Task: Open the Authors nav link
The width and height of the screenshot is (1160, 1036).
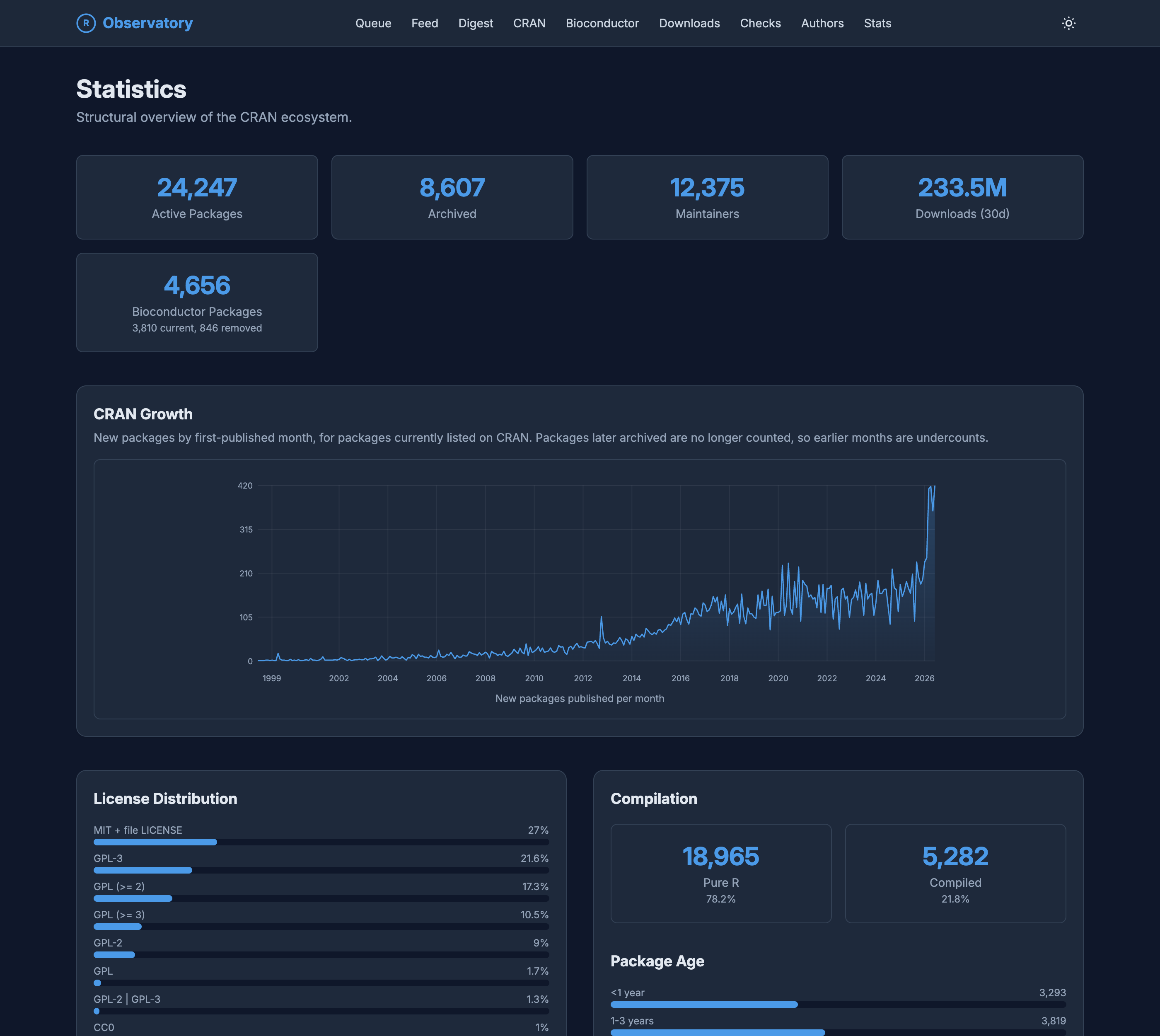Action: [822, 23]
